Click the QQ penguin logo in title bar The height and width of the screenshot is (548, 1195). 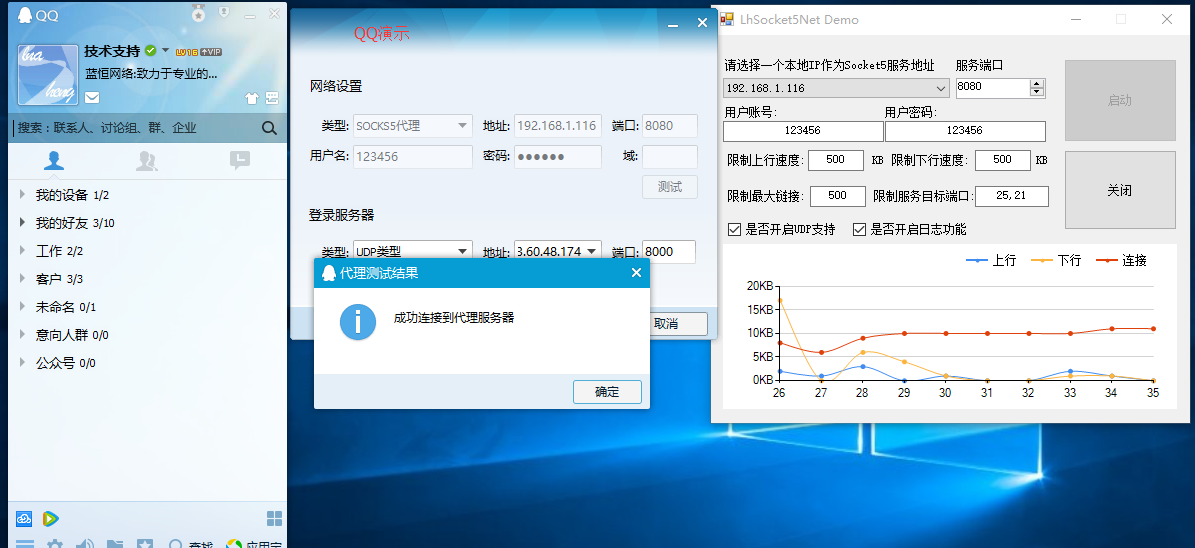coord(24,15)
